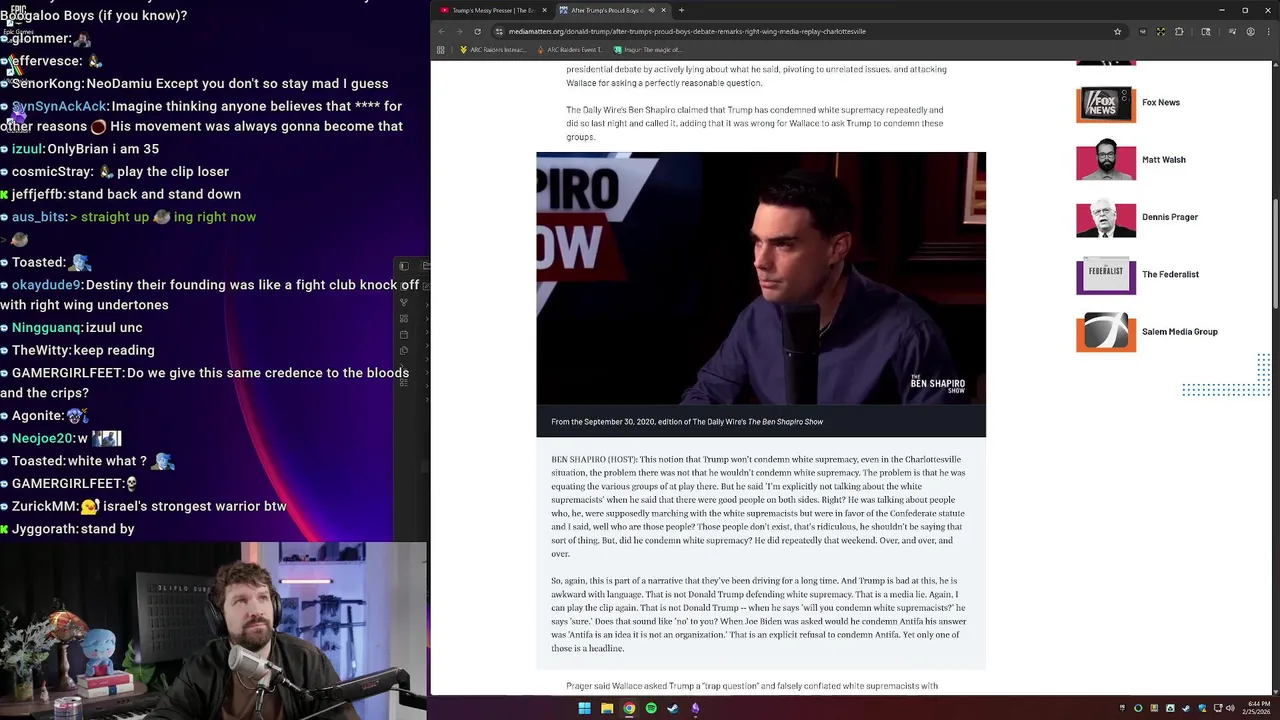The width and height of the screenshot is (1280, 720).
Task: Click the Fox News logo thumbnail
Action: (1106, 104)
